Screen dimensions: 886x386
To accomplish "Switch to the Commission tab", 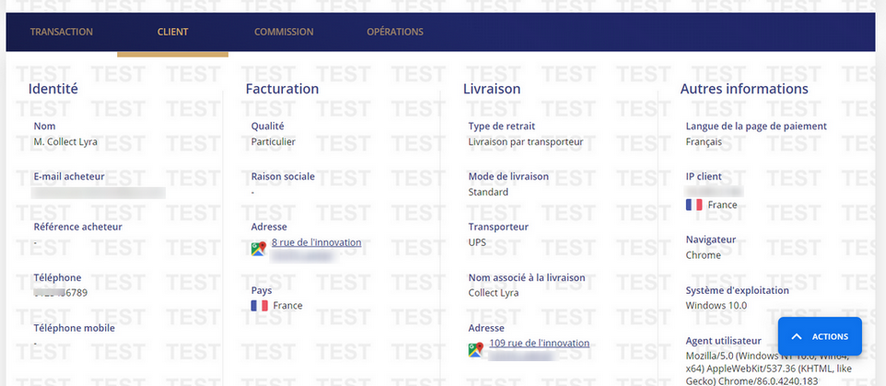I will coord(284,32).
